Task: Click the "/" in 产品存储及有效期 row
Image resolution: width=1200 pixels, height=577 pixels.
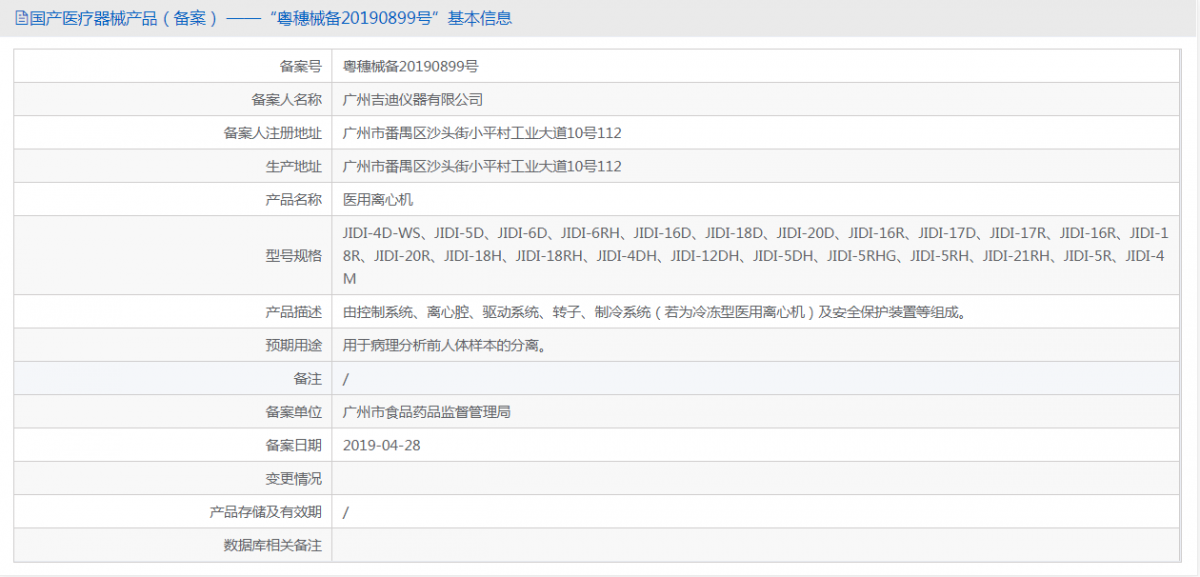Action: (343, 510)
